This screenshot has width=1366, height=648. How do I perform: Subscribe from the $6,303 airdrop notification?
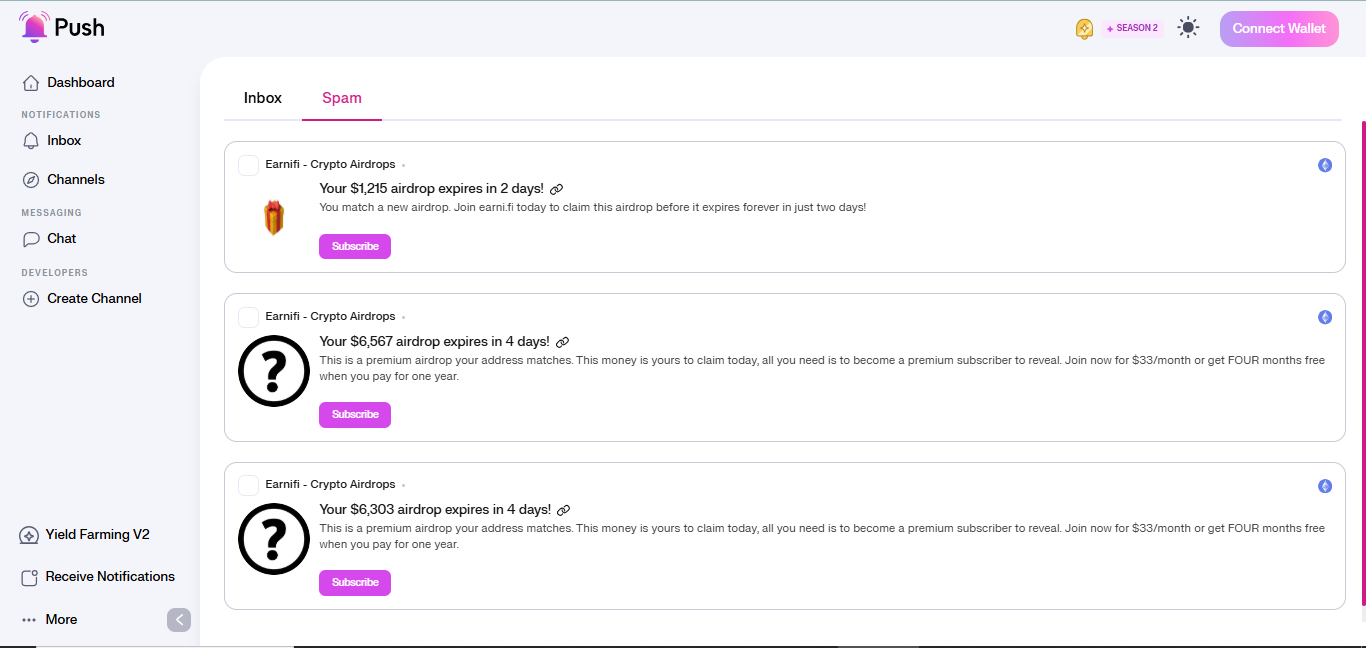(355, 582)
